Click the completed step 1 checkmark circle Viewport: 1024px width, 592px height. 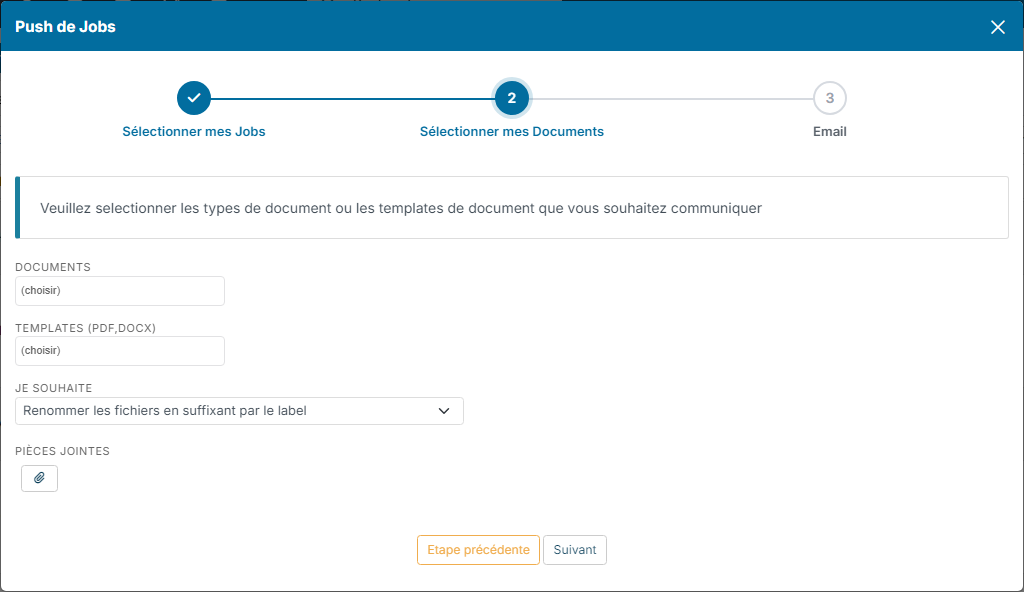pyautogui.click(x=194, y=98)
